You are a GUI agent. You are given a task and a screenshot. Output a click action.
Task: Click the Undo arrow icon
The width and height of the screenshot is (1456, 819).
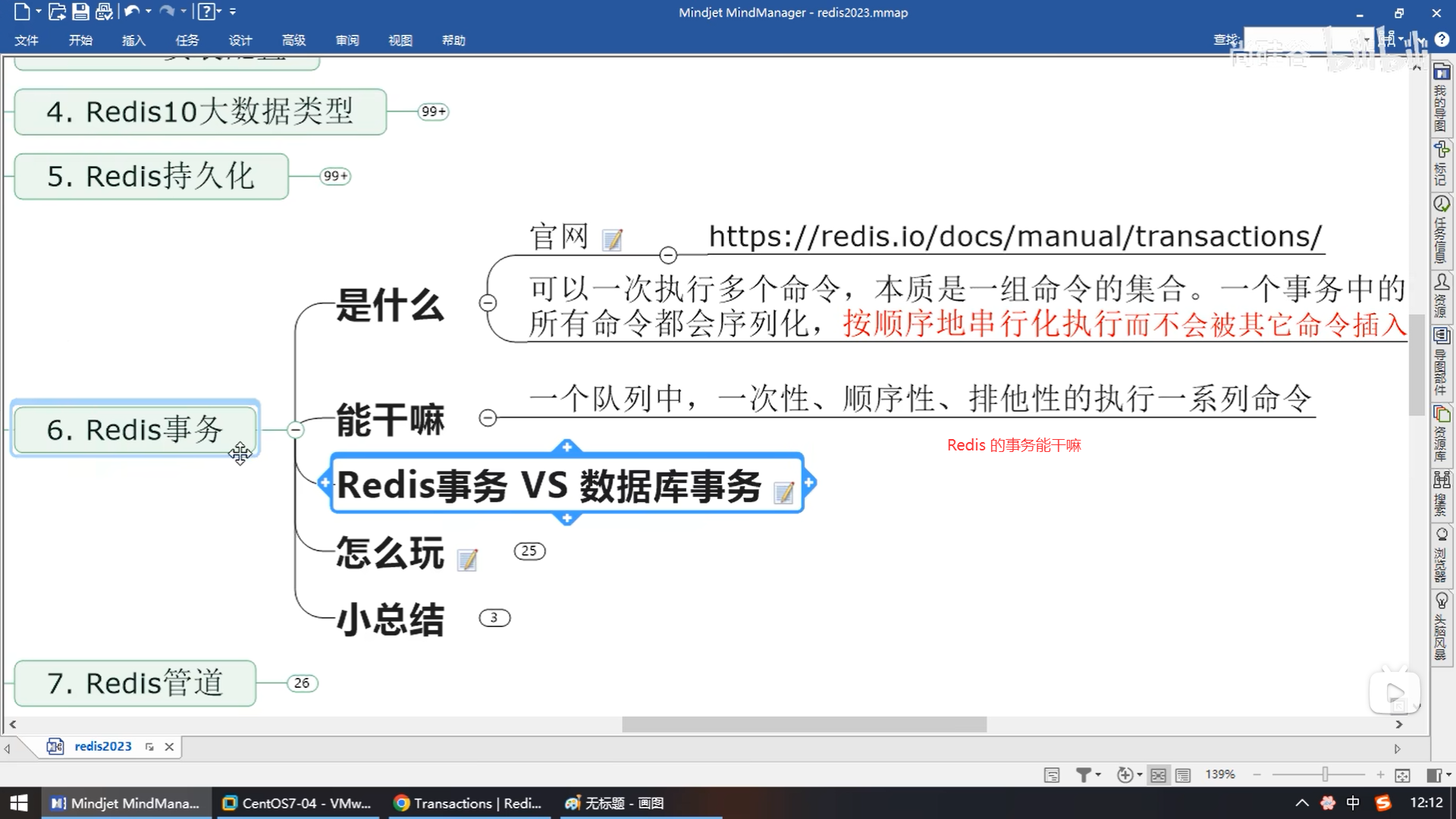[x=132, y=11]
